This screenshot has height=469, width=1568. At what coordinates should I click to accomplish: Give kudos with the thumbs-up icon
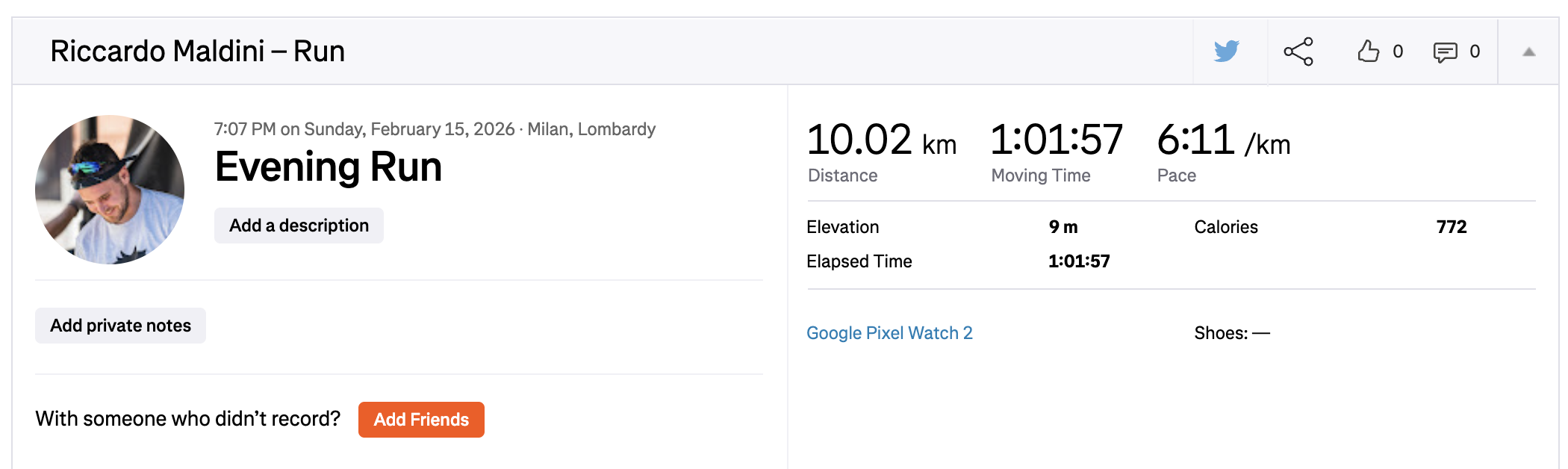(x=1369, y=51)
